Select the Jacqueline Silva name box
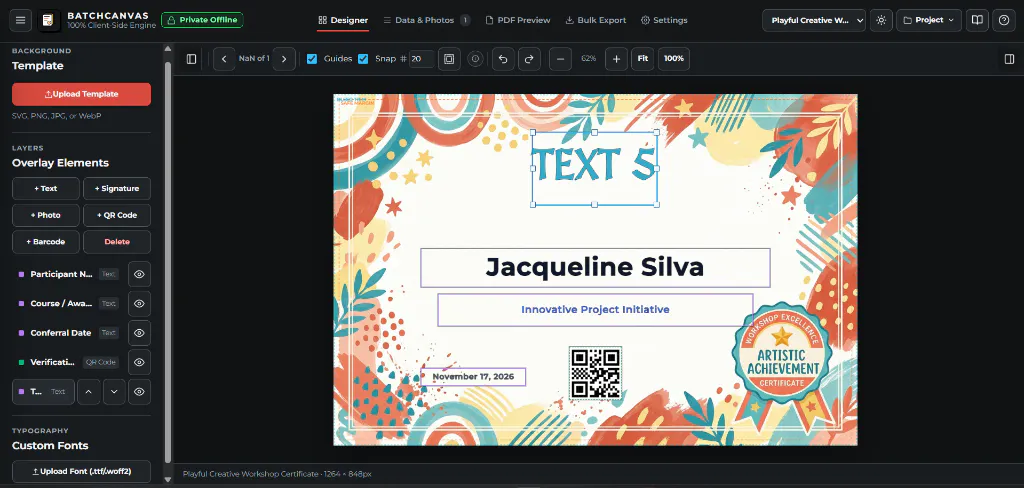The image size is (1024, 488). click(595, 267)
